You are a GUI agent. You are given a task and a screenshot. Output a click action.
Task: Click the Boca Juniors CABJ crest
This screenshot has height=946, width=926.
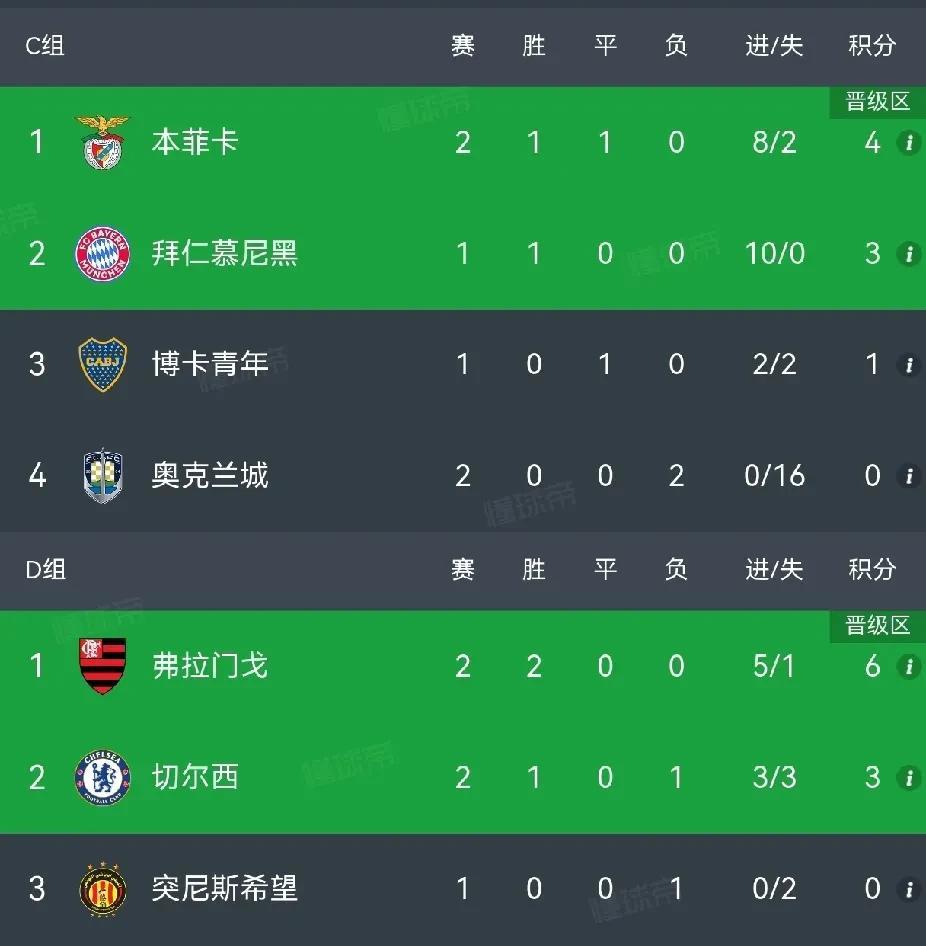(x=103, y=364)
